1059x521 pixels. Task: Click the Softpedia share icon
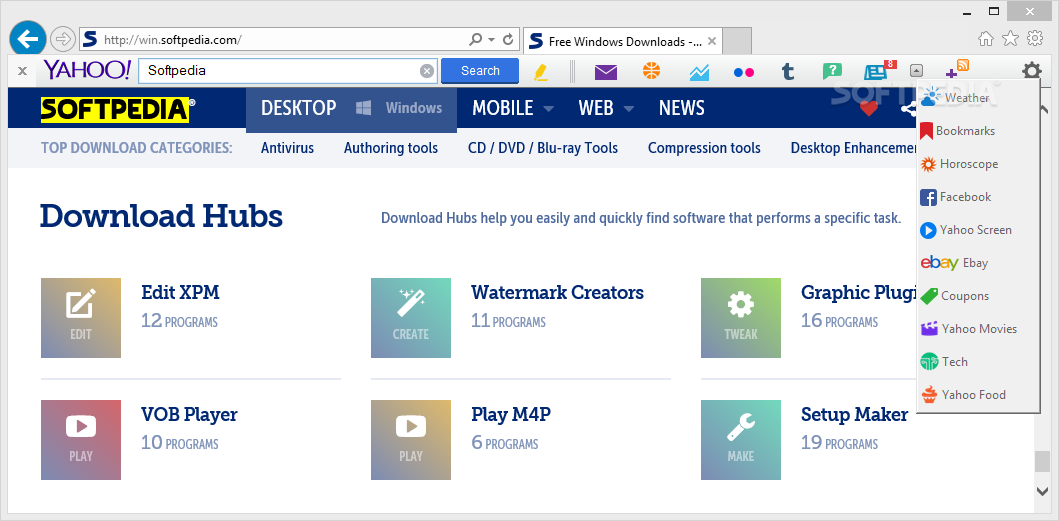pyautogui.click(x=908, y=108)
